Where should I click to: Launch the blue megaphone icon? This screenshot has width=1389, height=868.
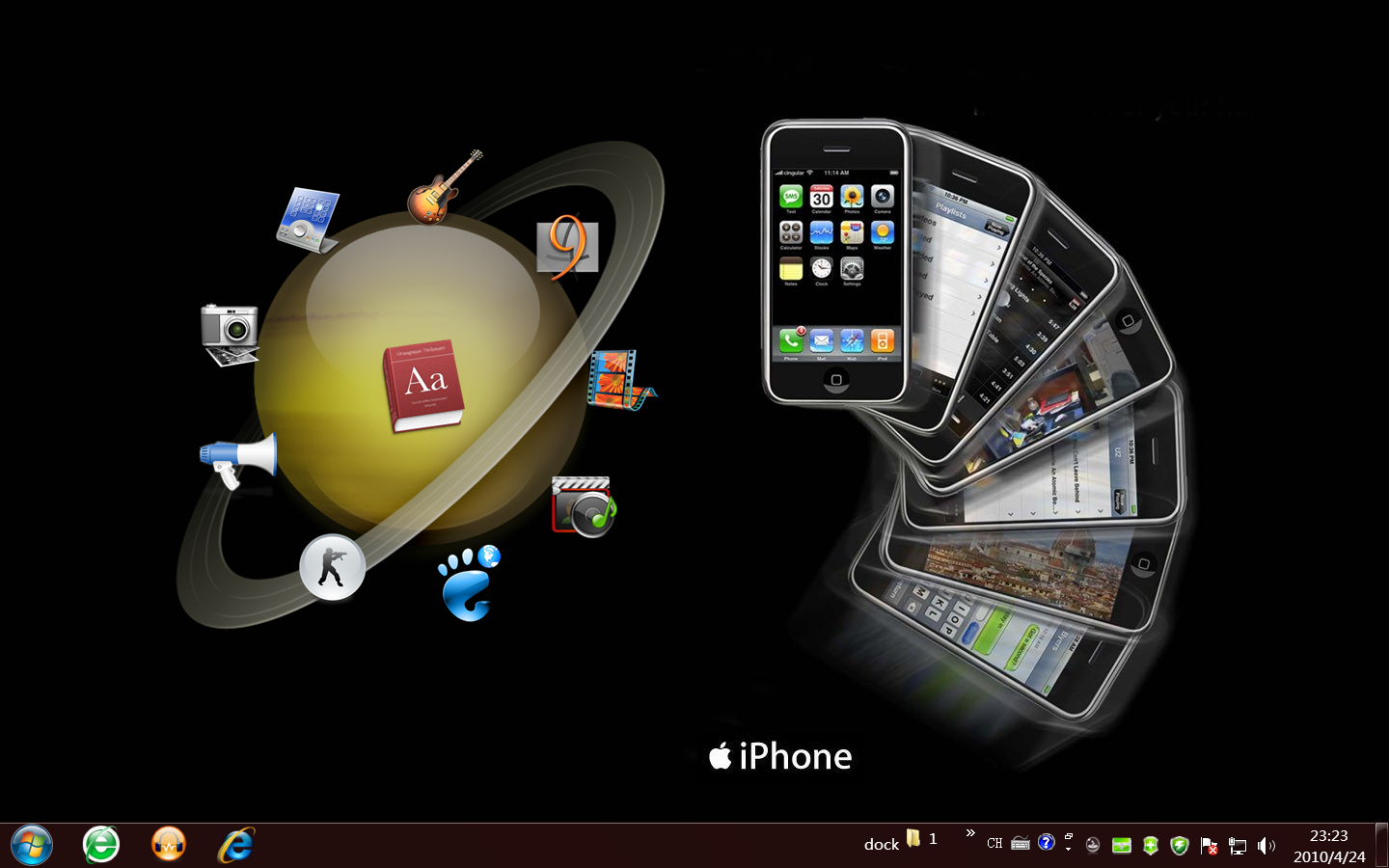coord(238,461)
